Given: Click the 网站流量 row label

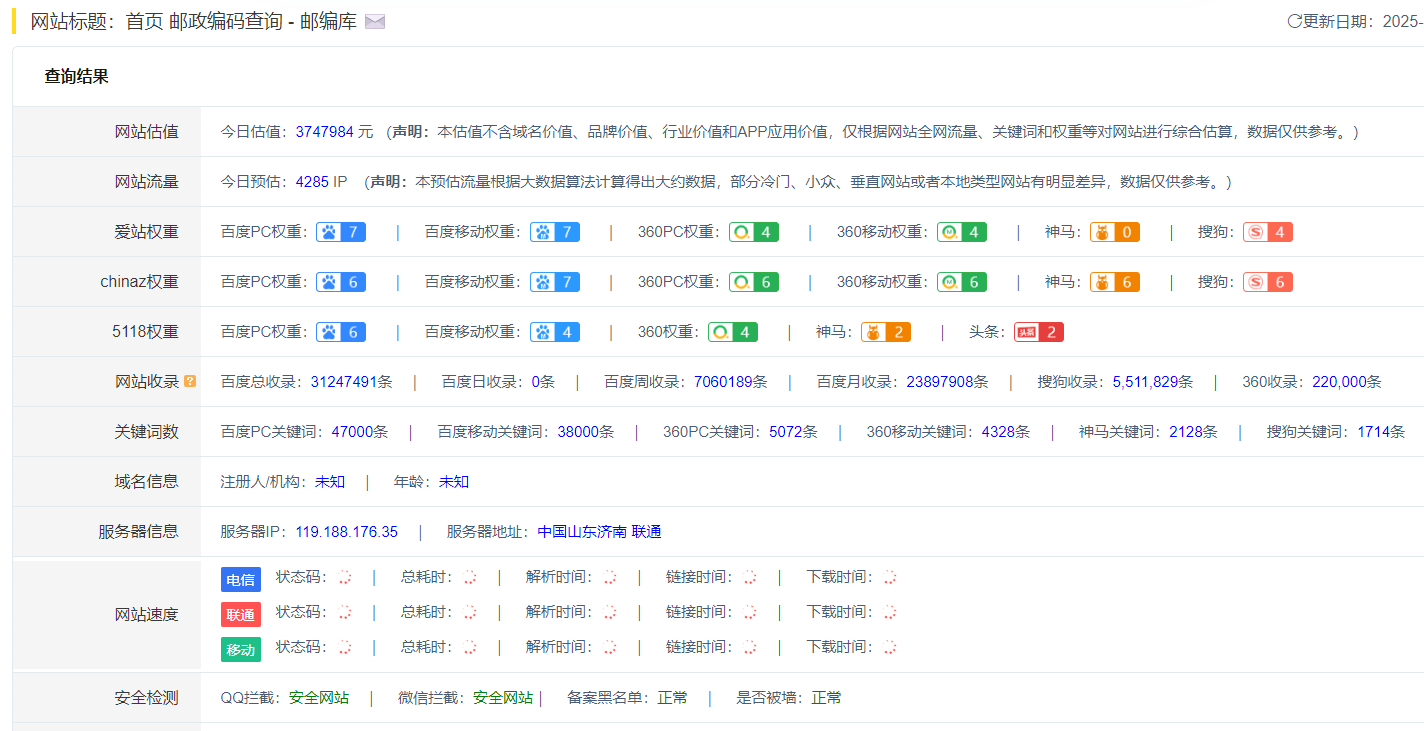Looking at the screenshot, I should coord(147,181).
